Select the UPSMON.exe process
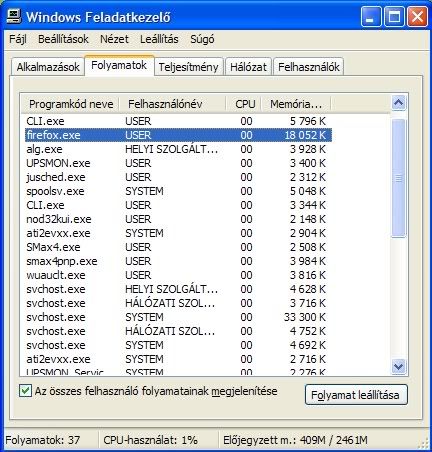Image resolution: width=432 pixels, height=452 pixels. point(178,163)
